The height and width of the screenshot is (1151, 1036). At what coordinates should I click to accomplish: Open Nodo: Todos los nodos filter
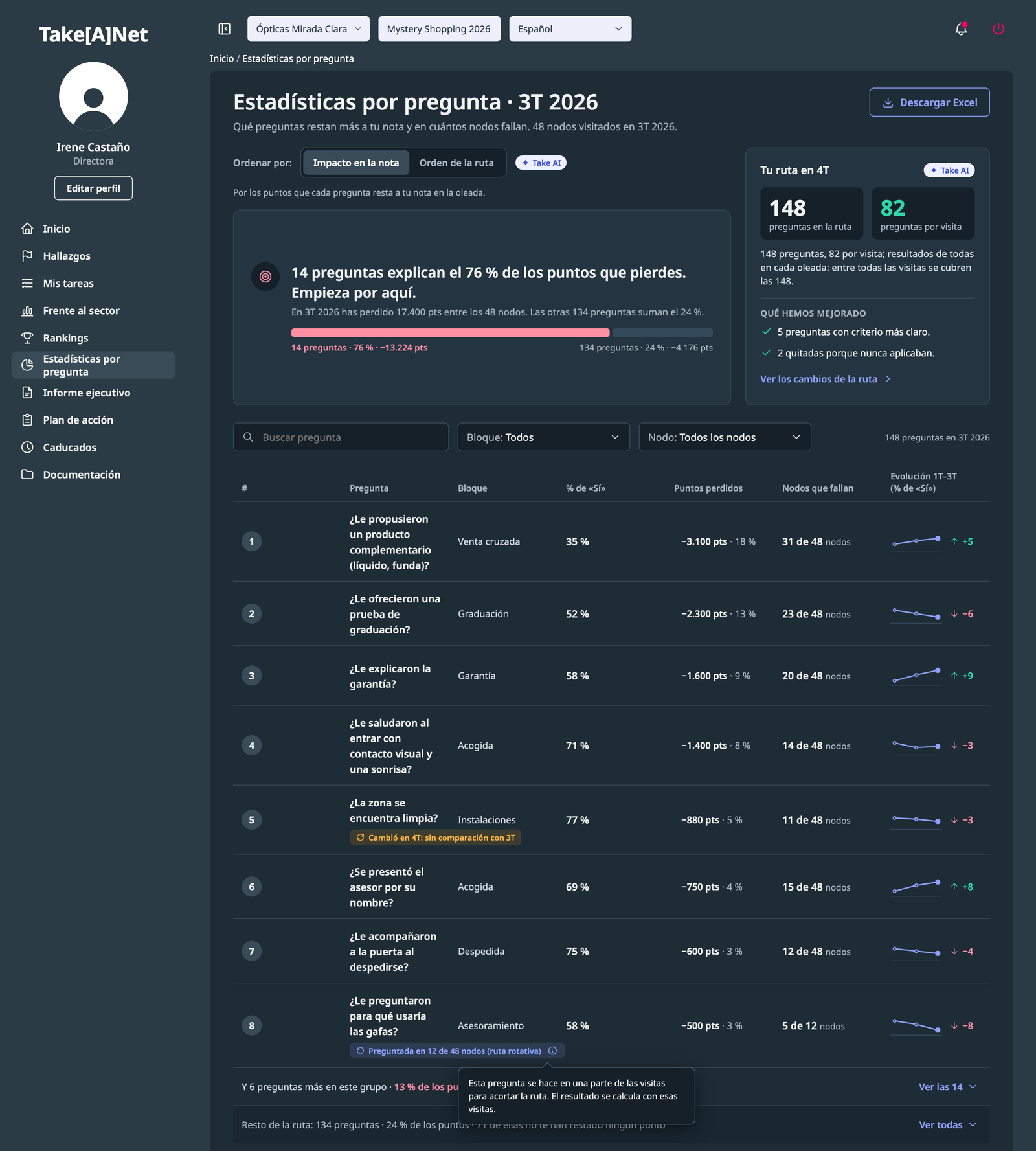coord(725,437)
